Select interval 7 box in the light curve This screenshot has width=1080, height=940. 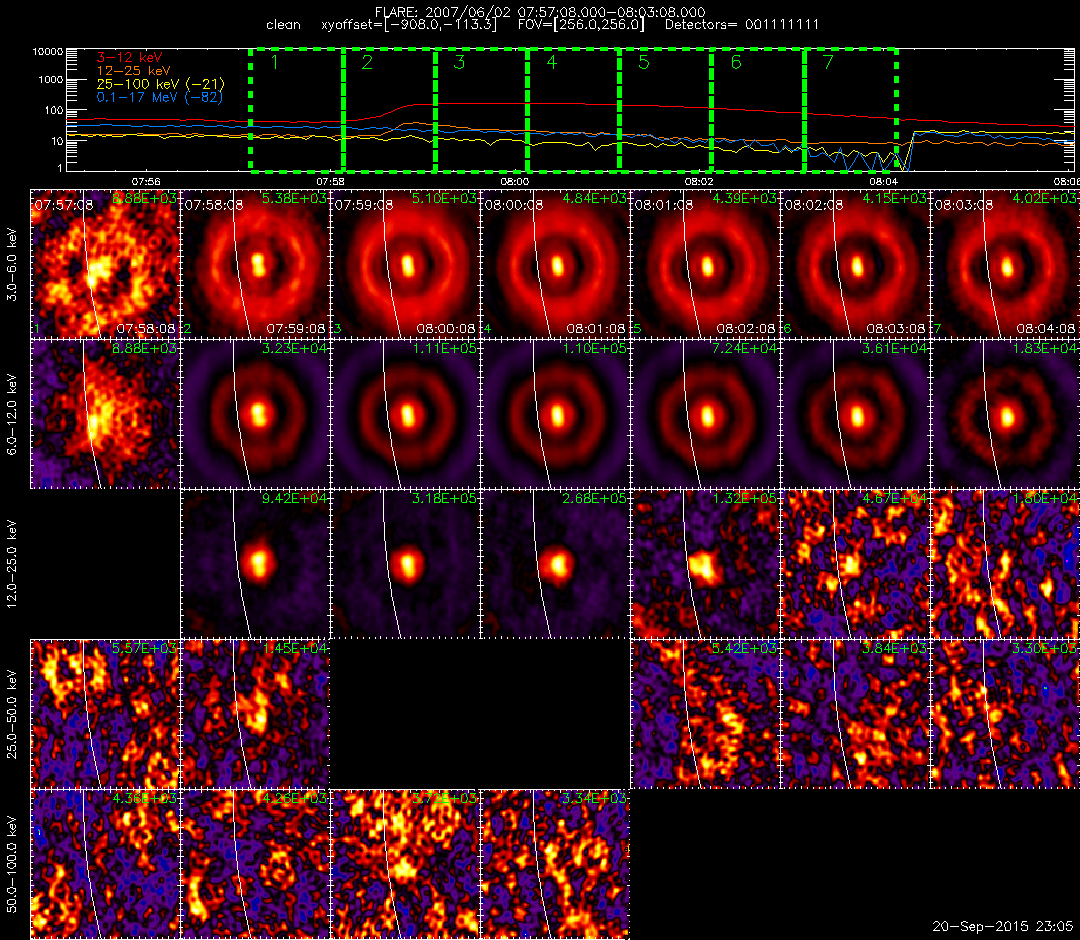(851, 109)
